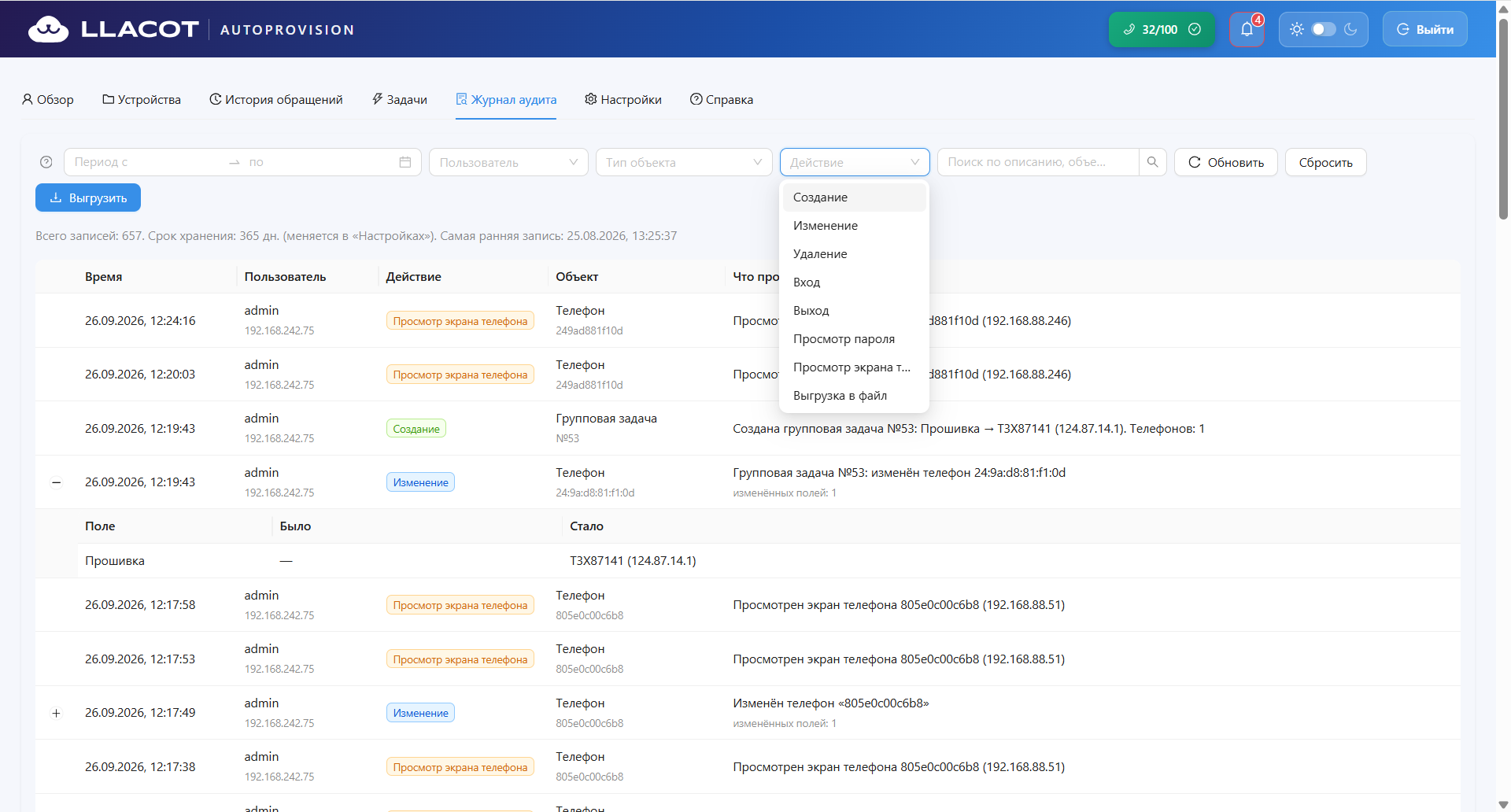1511x812 pixels.
Task: Click the moon dark-mode icon
Action: 1350,29
